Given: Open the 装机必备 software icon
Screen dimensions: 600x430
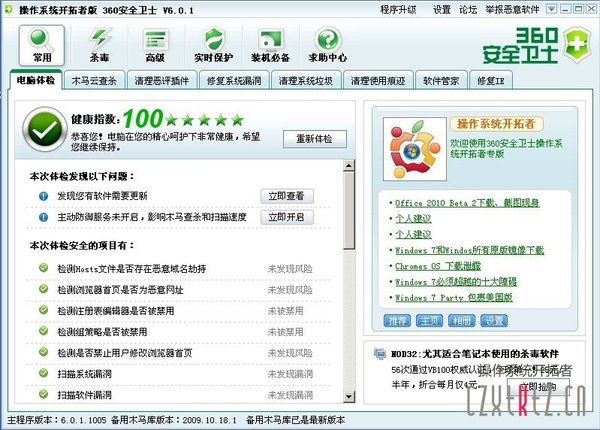Looking at the screenshot, I should tap(270, 45).
